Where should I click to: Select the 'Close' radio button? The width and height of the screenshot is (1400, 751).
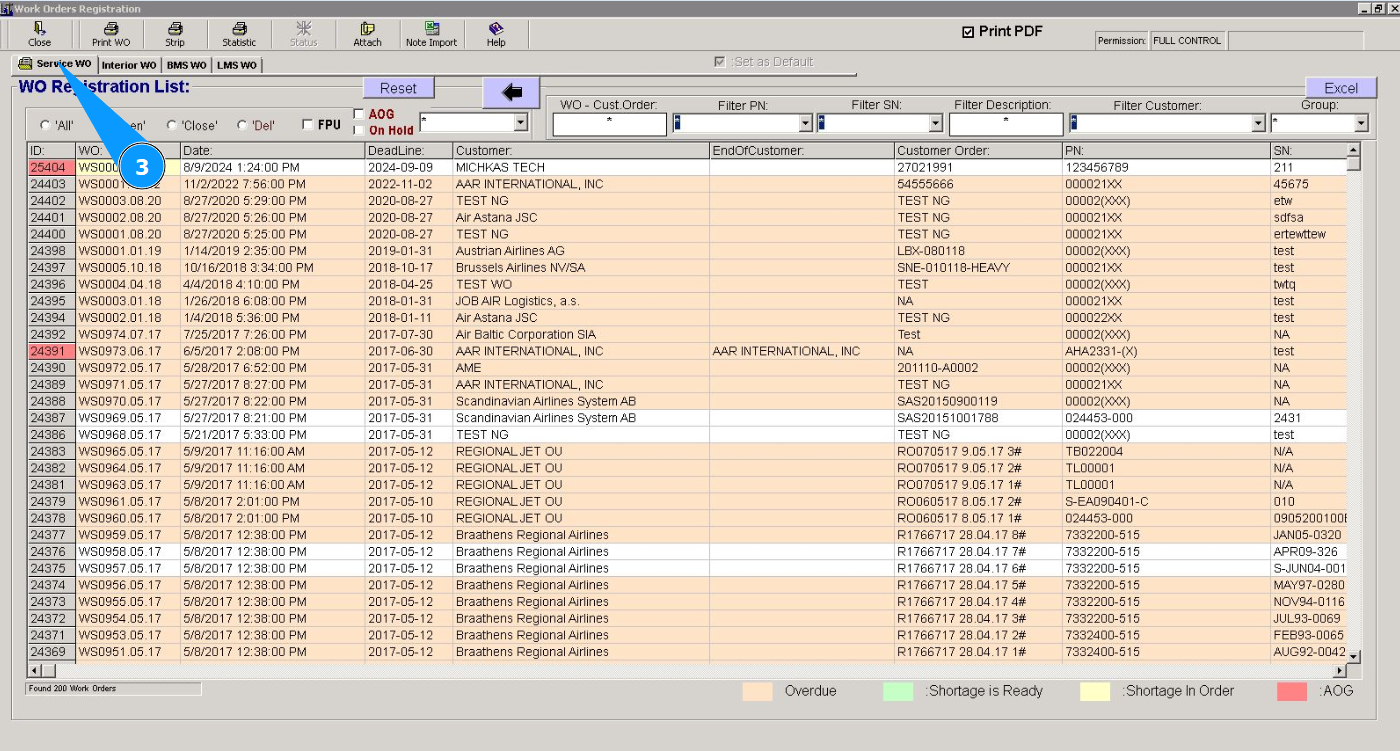coord(172,125)
